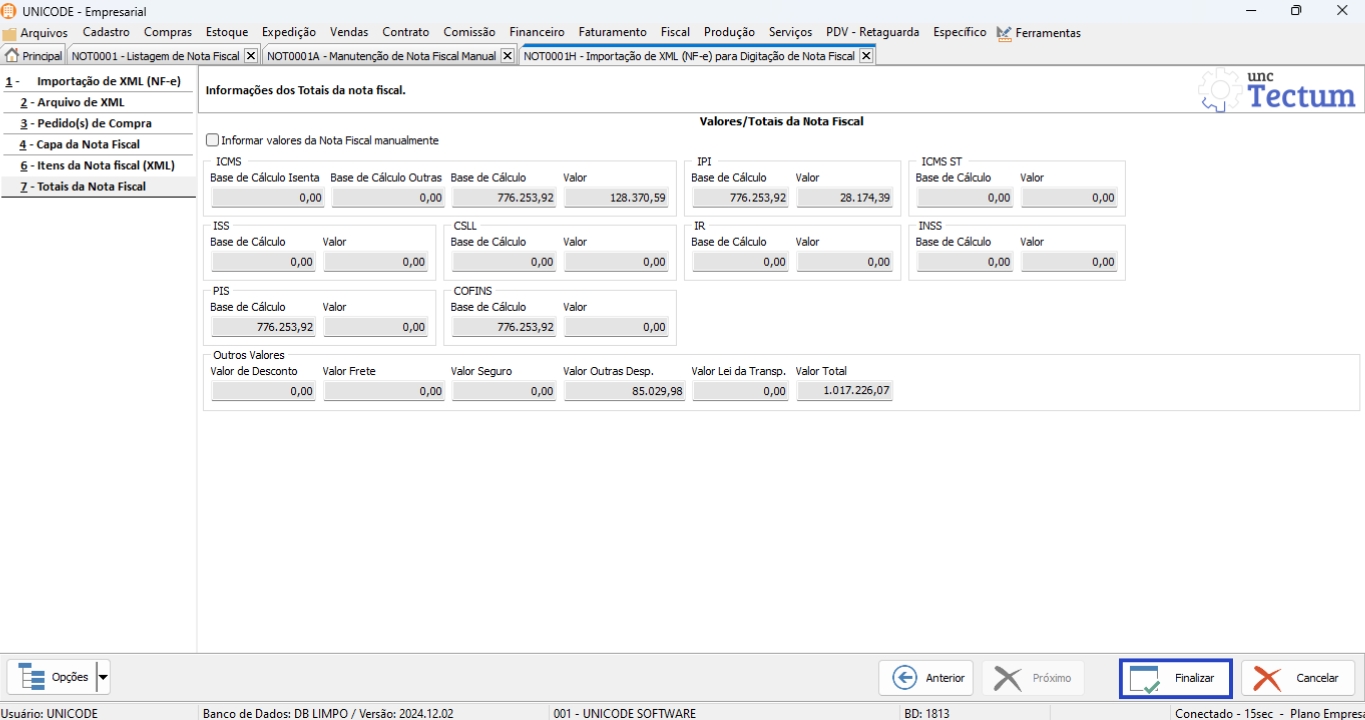The width and height of the screenshot is (1365, 720).
Task: Enable Informar valores da Nota Fiscal manualmente
Action: tap(212, 141)
